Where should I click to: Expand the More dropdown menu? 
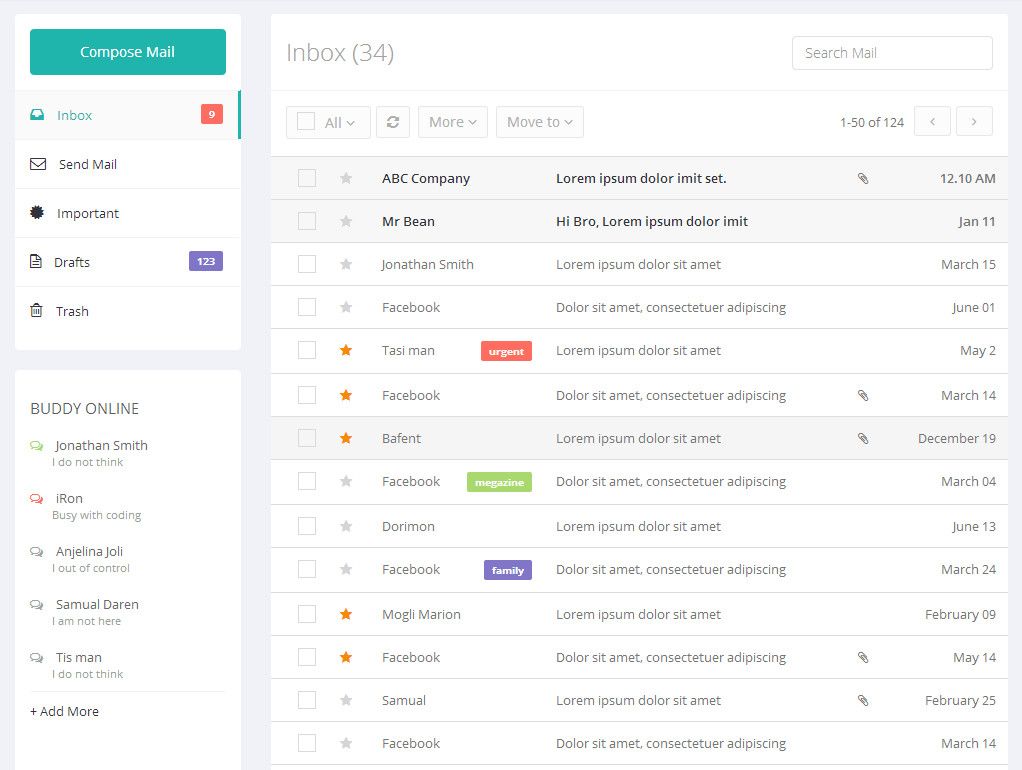coord(452,122)
